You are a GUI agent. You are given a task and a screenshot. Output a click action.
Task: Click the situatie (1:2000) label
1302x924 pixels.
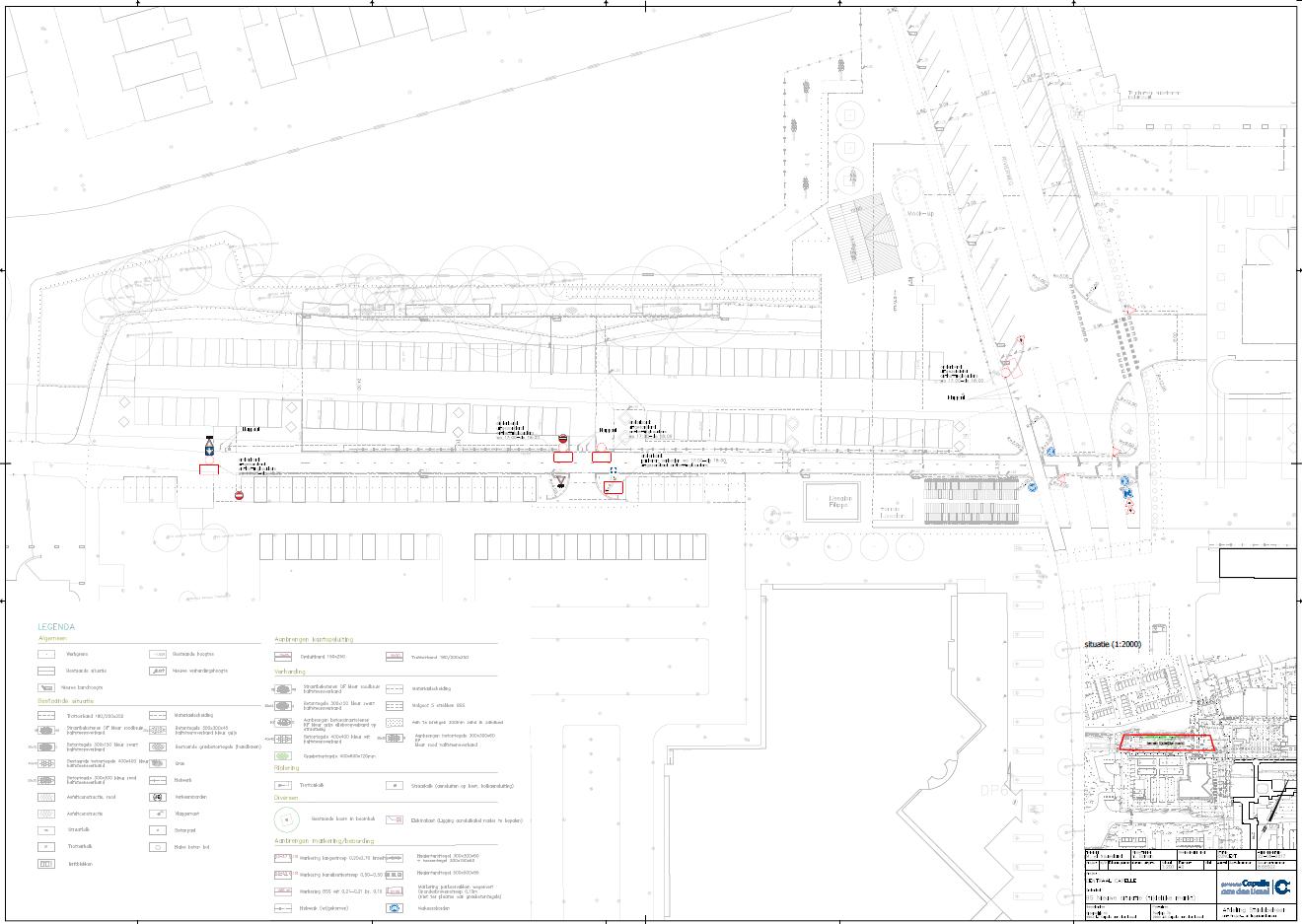click(1113, 644)
